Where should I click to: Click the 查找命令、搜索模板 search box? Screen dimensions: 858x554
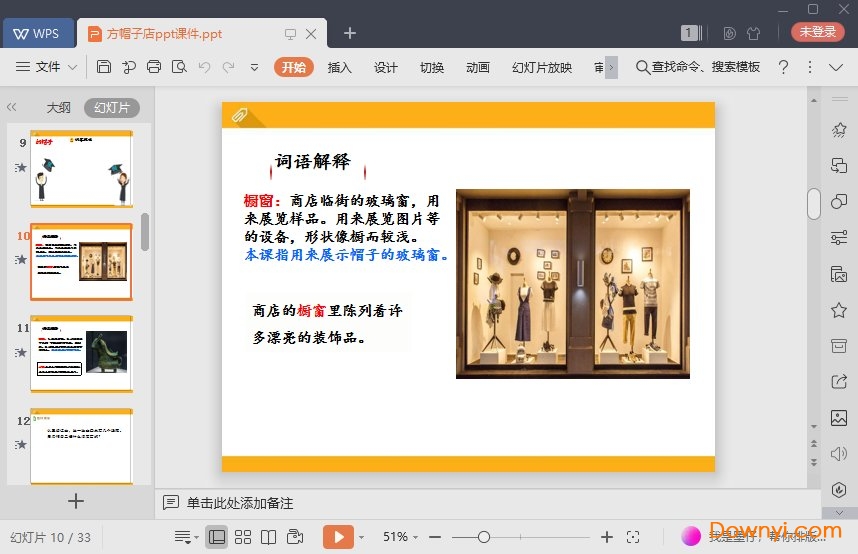[698, 67]
